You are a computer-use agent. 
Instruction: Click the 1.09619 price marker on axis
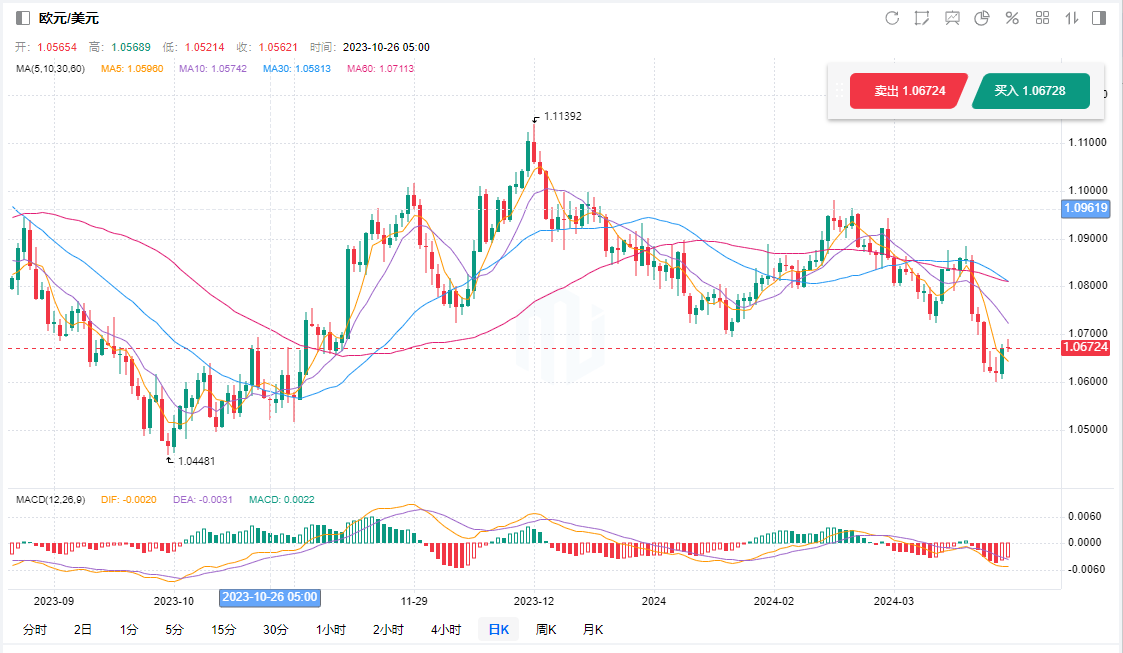tap(1086, 209)
